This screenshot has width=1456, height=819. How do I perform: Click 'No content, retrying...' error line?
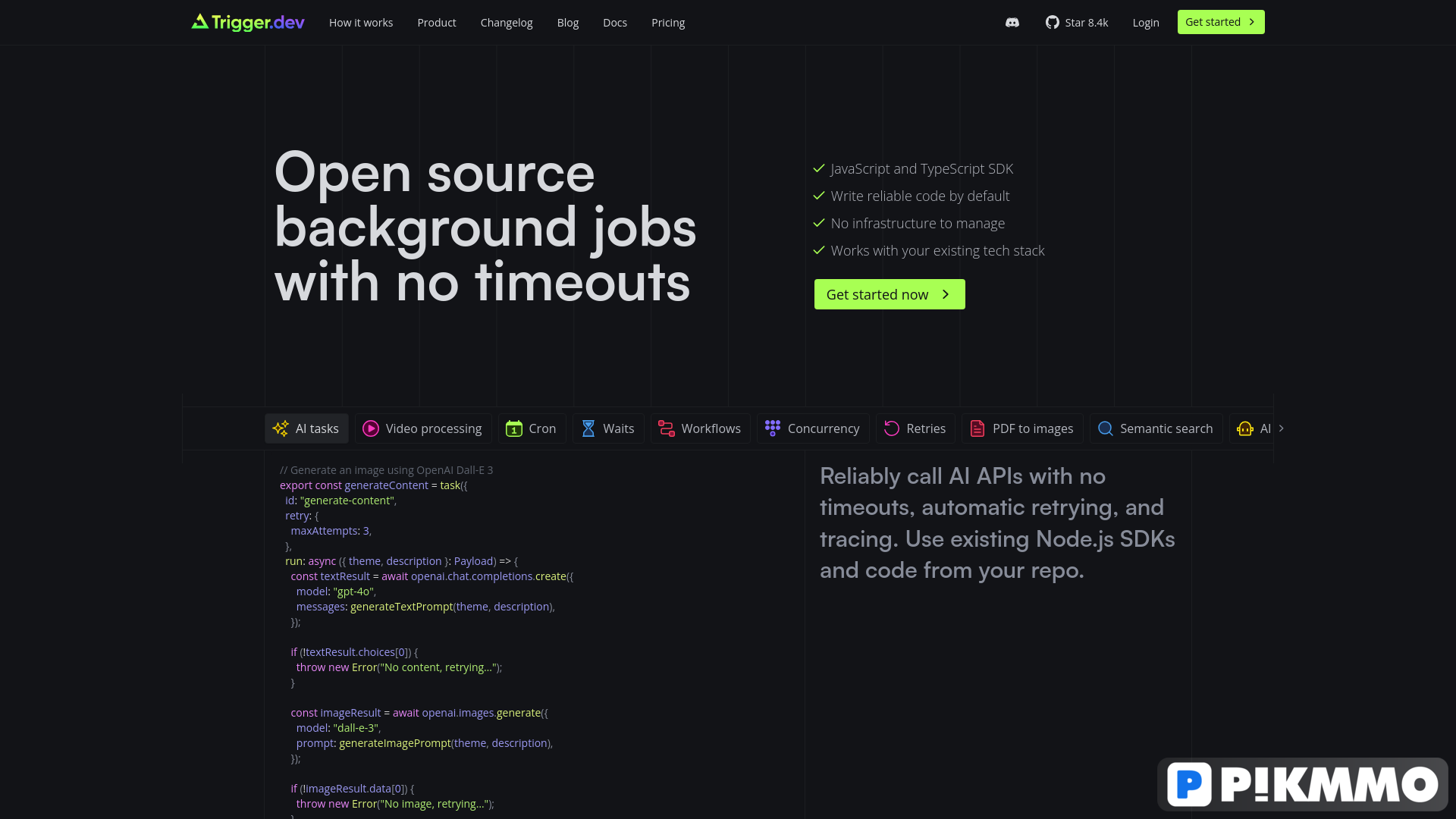399,667
